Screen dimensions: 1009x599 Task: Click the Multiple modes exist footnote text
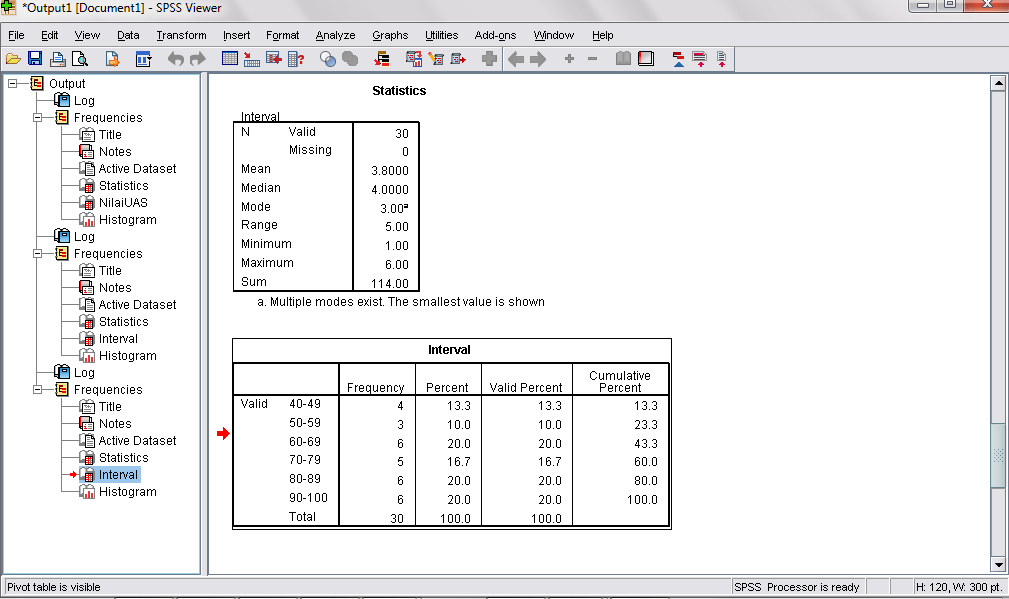(401, 302)
